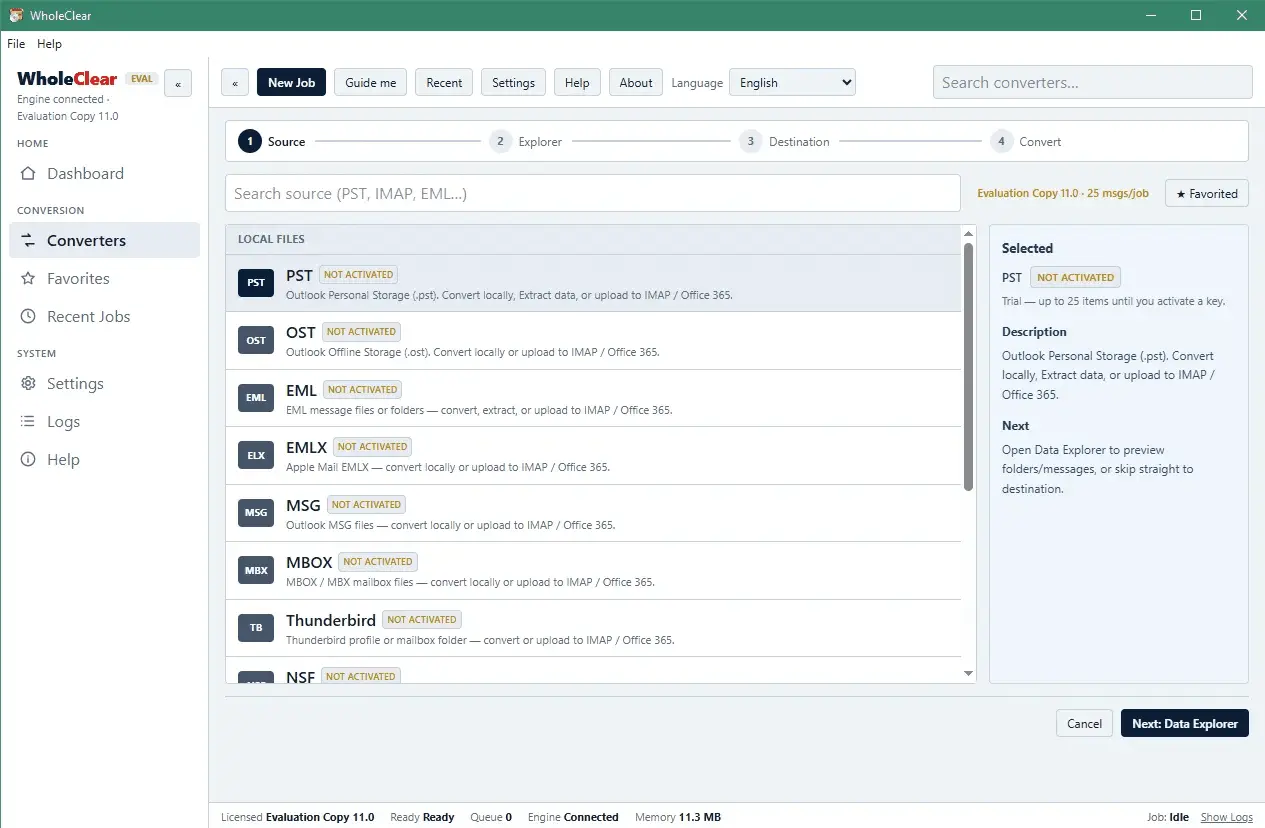This screenshot has width=1265, height=828.
Task: Click the About button
Action: (636, 83)
